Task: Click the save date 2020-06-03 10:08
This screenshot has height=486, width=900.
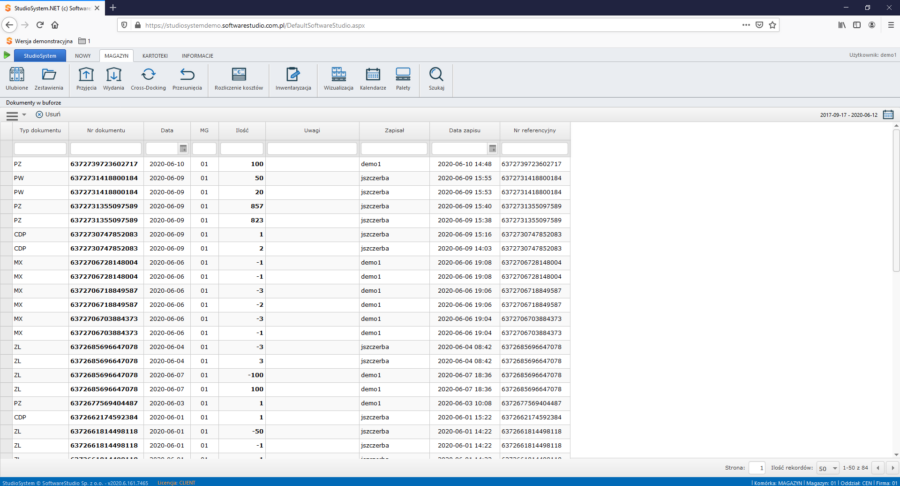Action: point(464,403)
